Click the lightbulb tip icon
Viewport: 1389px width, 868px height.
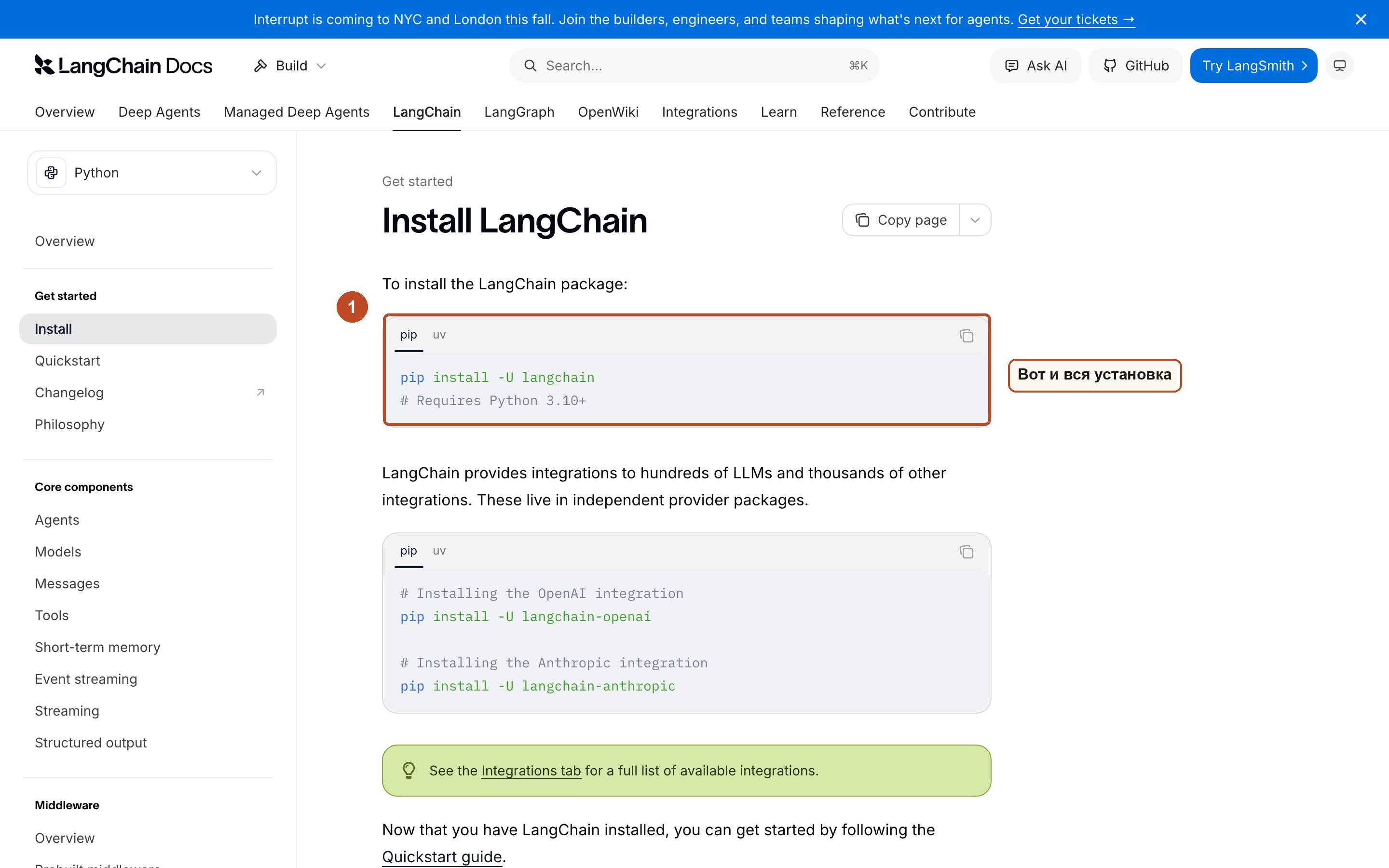click(x=409, y=771)
